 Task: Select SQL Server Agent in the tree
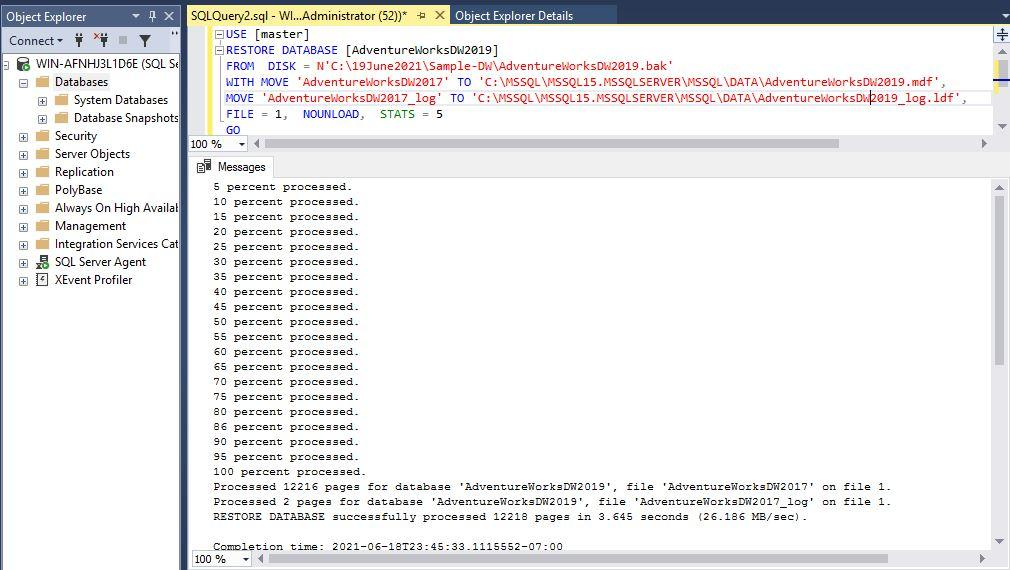point(100,262)
